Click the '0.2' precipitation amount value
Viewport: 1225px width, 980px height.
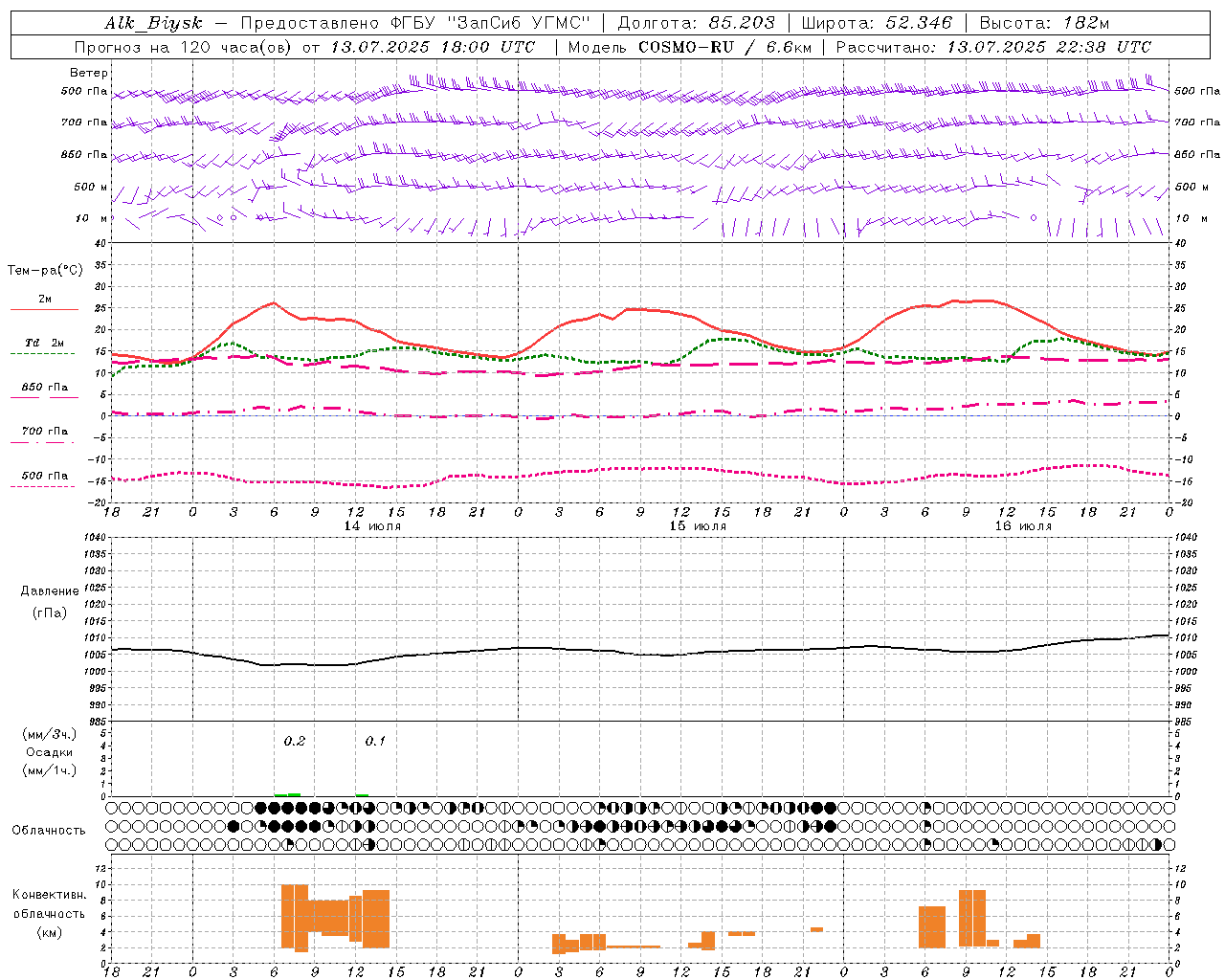click(x=295, y=741)
